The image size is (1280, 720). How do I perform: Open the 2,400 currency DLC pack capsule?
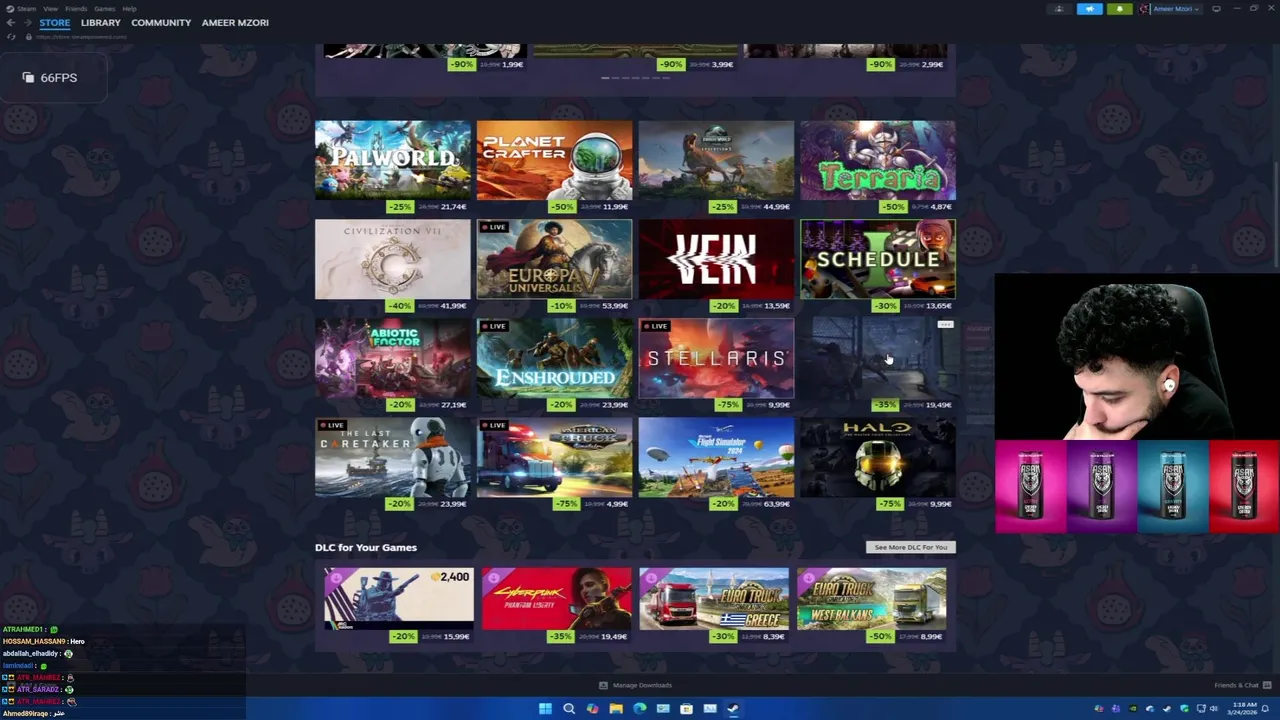tap(399, 599)
